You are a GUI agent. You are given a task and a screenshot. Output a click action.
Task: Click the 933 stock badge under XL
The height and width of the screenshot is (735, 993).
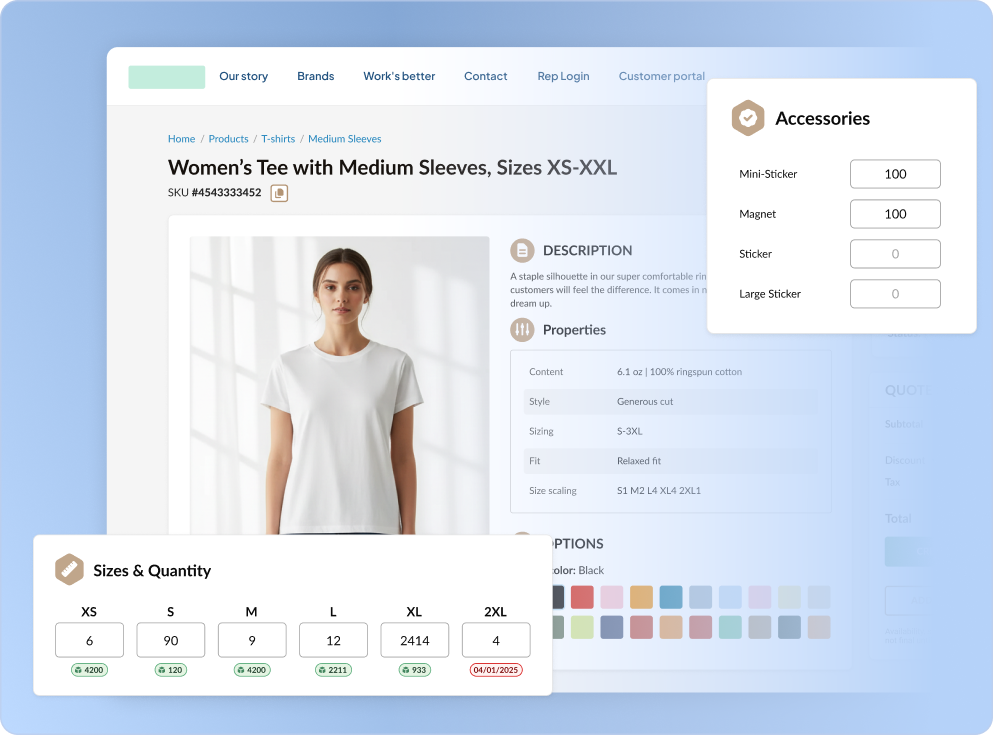(x=415, y=670)
